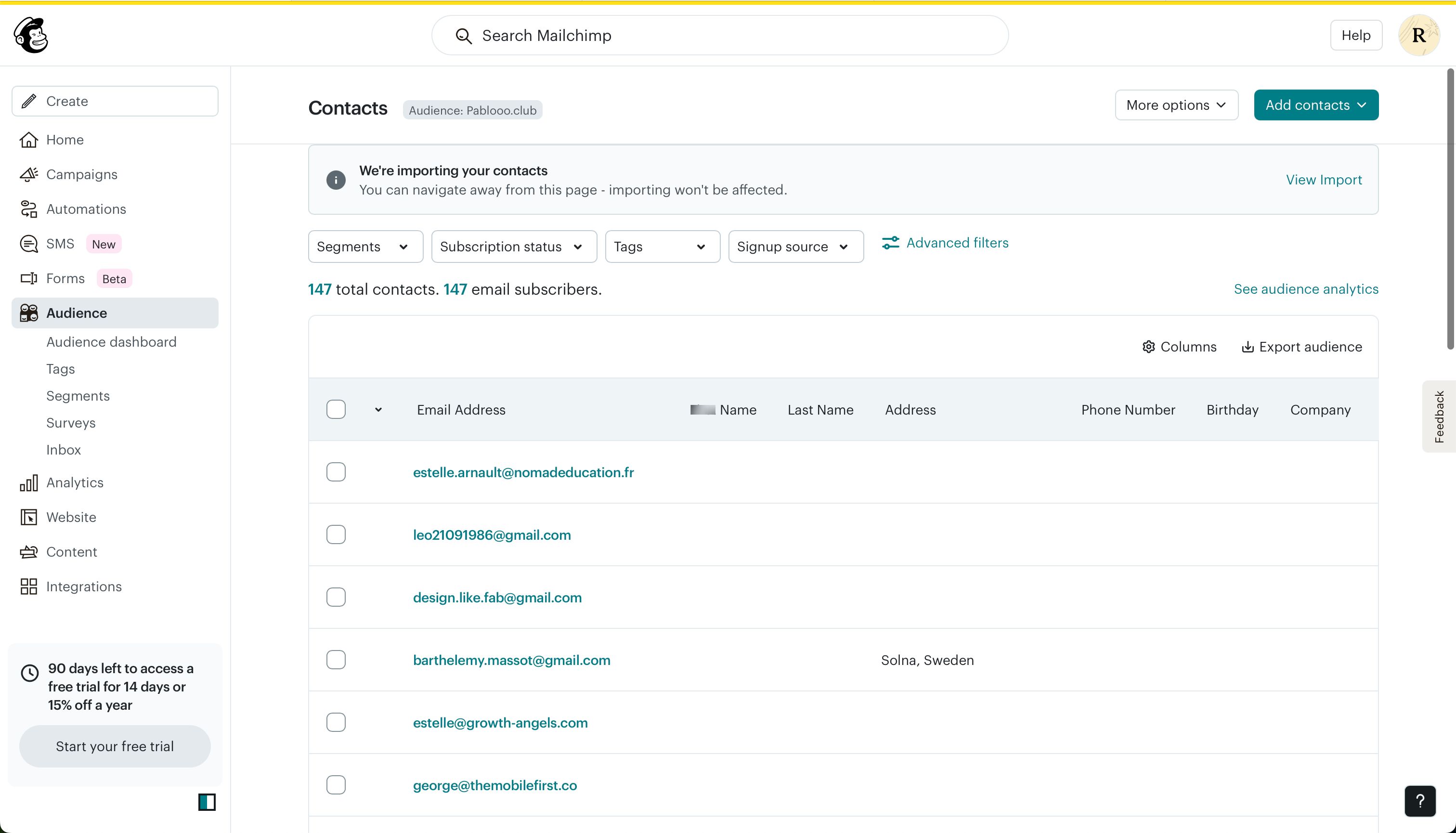
Task: Open the question mark help widget
Action: (x=1420, y=801)
